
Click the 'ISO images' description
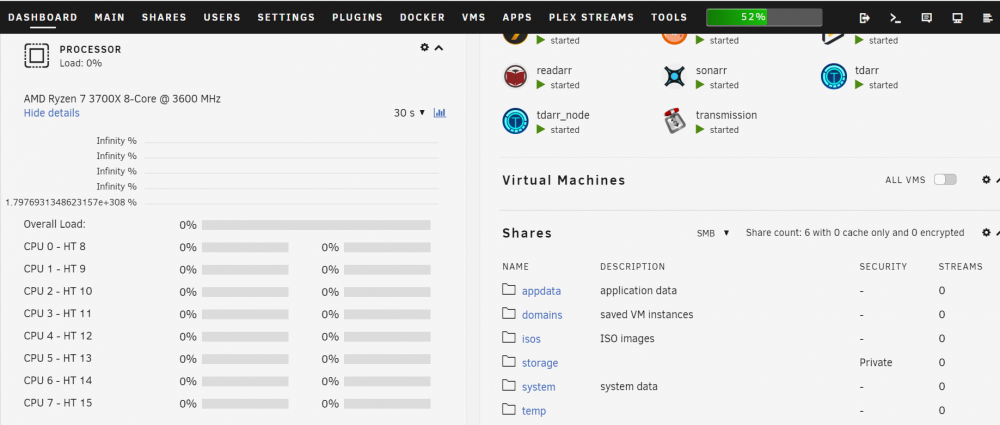627,339
